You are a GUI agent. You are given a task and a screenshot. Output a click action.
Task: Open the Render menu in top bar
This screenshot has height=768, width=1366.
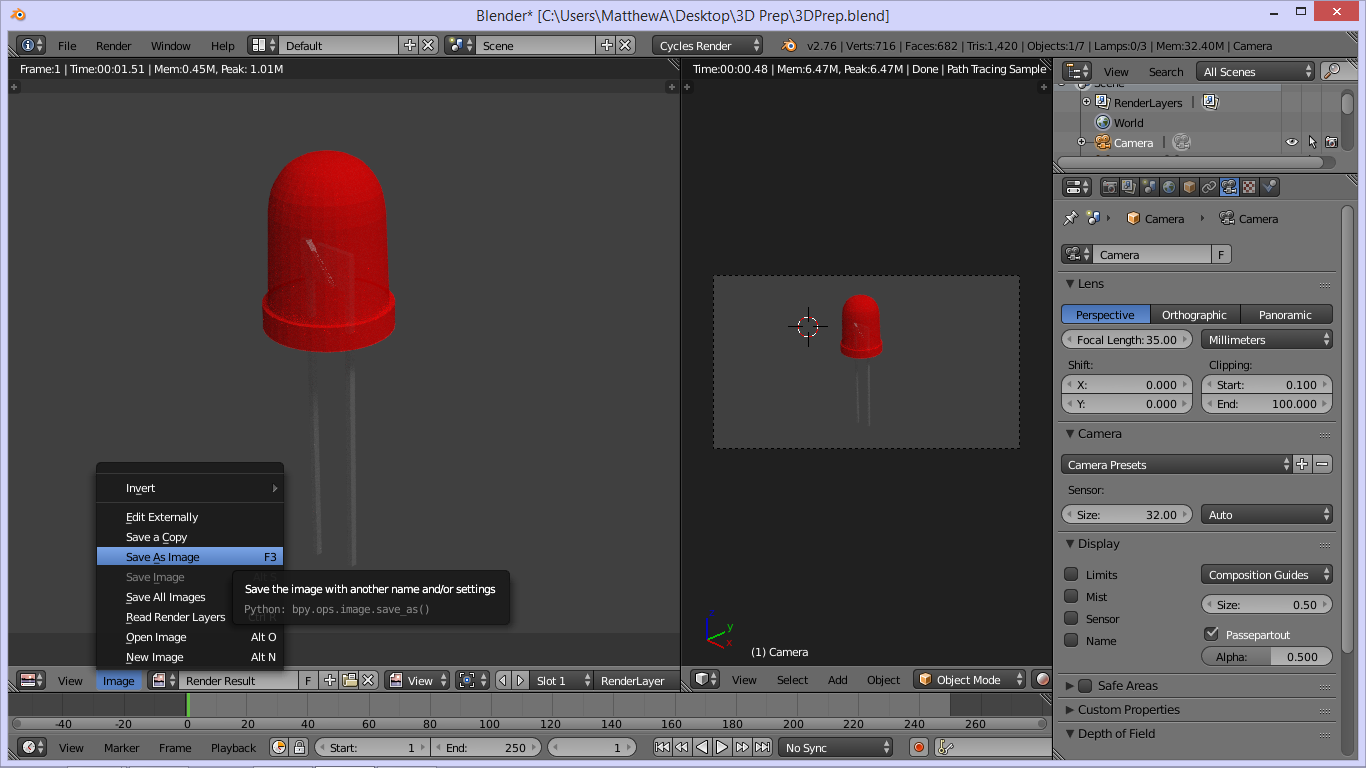pos(114,45)
